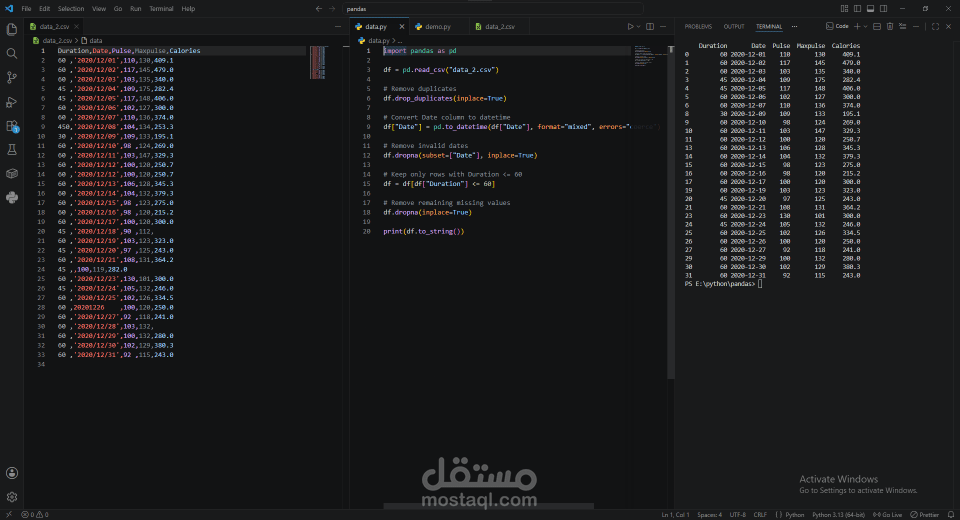
Task: Open the Python extension sidebar icon
Action: pyautogui.click(x=12, y=197)
